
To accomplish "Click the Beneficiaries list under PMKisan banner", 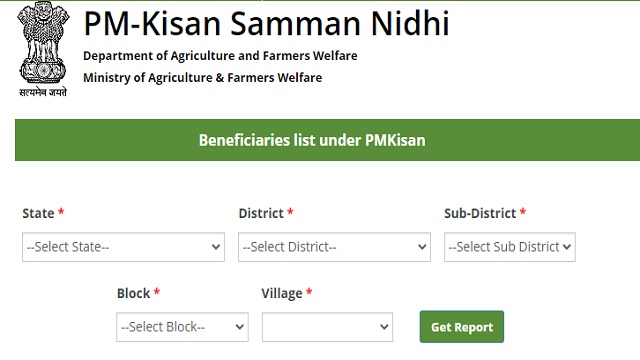I will [327, 140].
